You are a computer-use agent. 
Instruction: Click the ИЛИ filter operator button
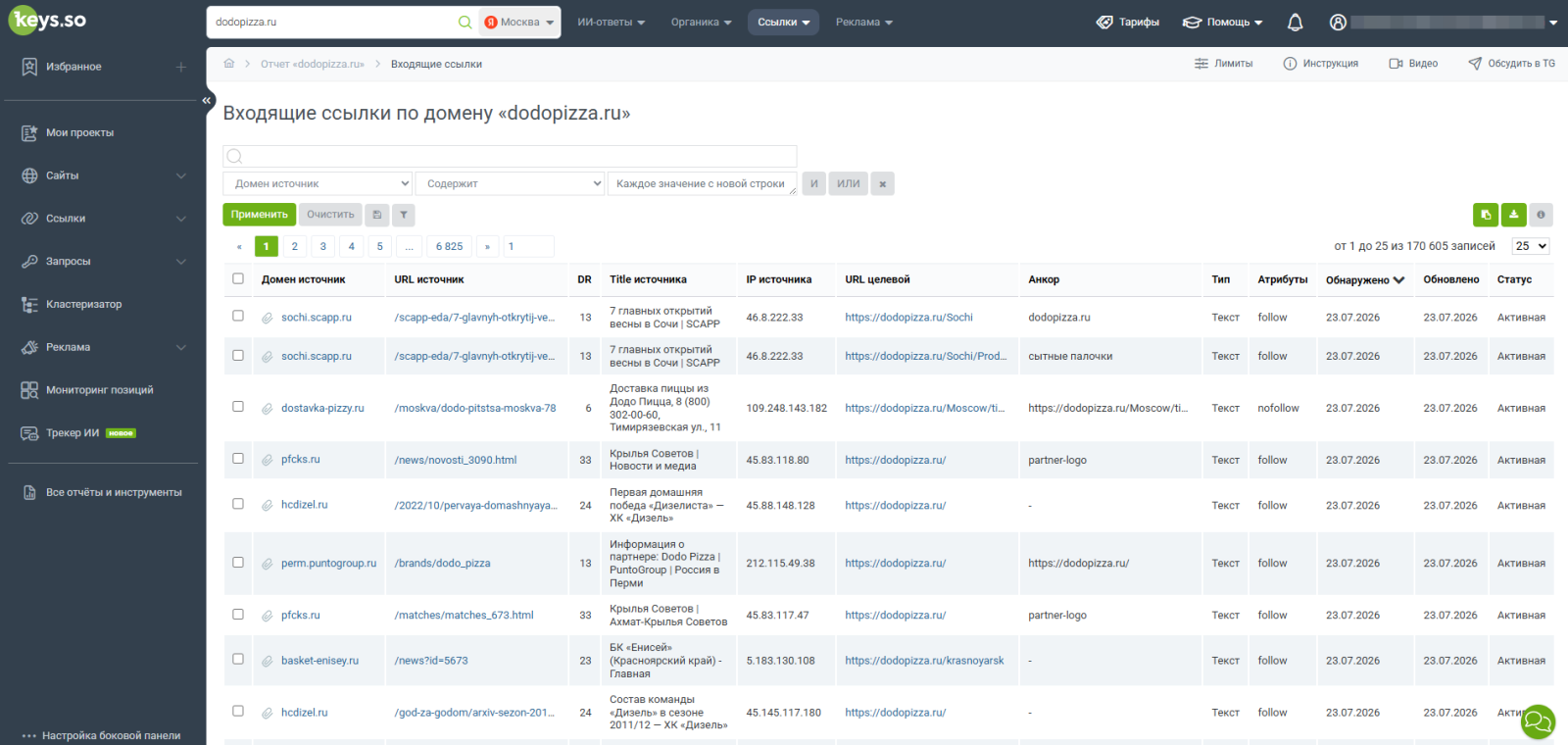(849, 183)
